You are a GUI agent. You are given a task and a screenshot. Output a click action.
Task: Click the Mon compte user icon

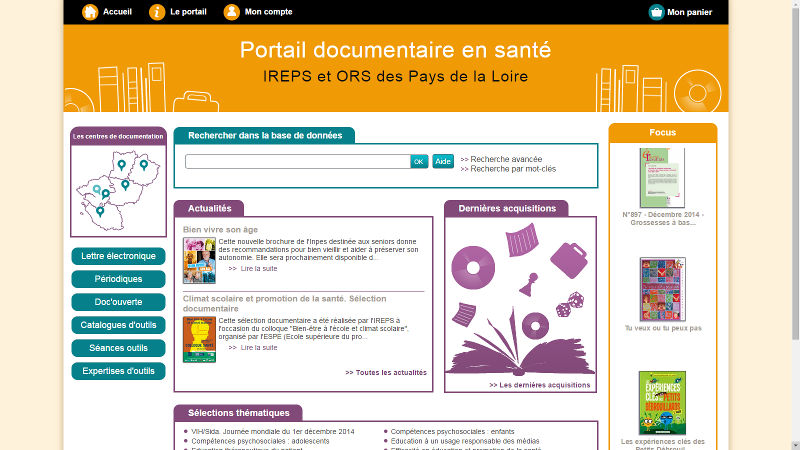pyautogui.click(x=232, y=12)
